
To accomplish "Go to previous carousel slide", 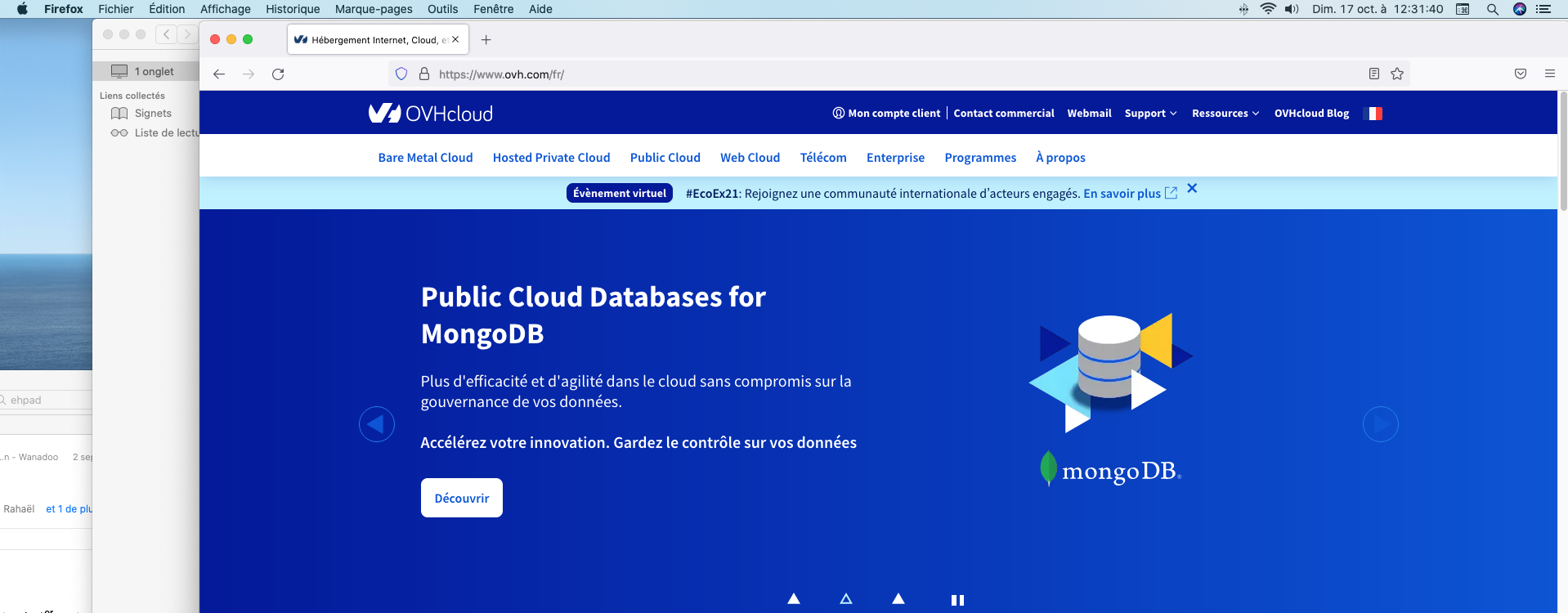I will pos(377,424).
